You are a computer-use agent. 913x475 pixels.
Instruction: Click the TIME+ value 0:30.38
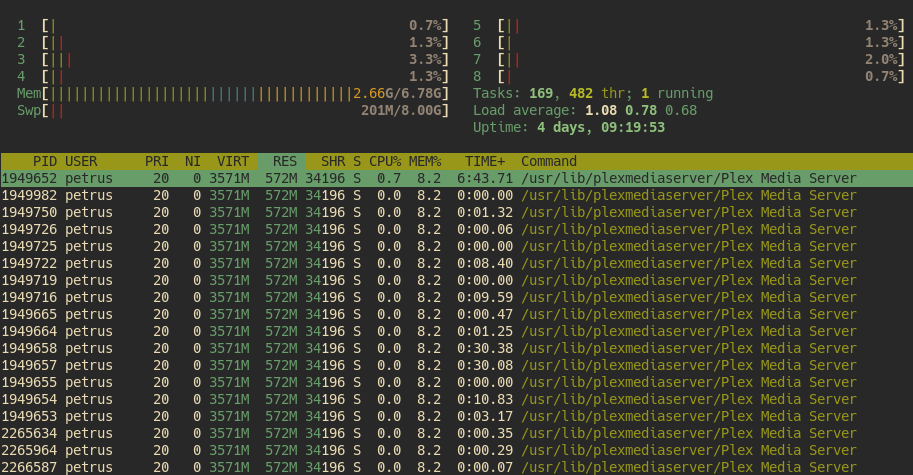click(x=485, y=348)
